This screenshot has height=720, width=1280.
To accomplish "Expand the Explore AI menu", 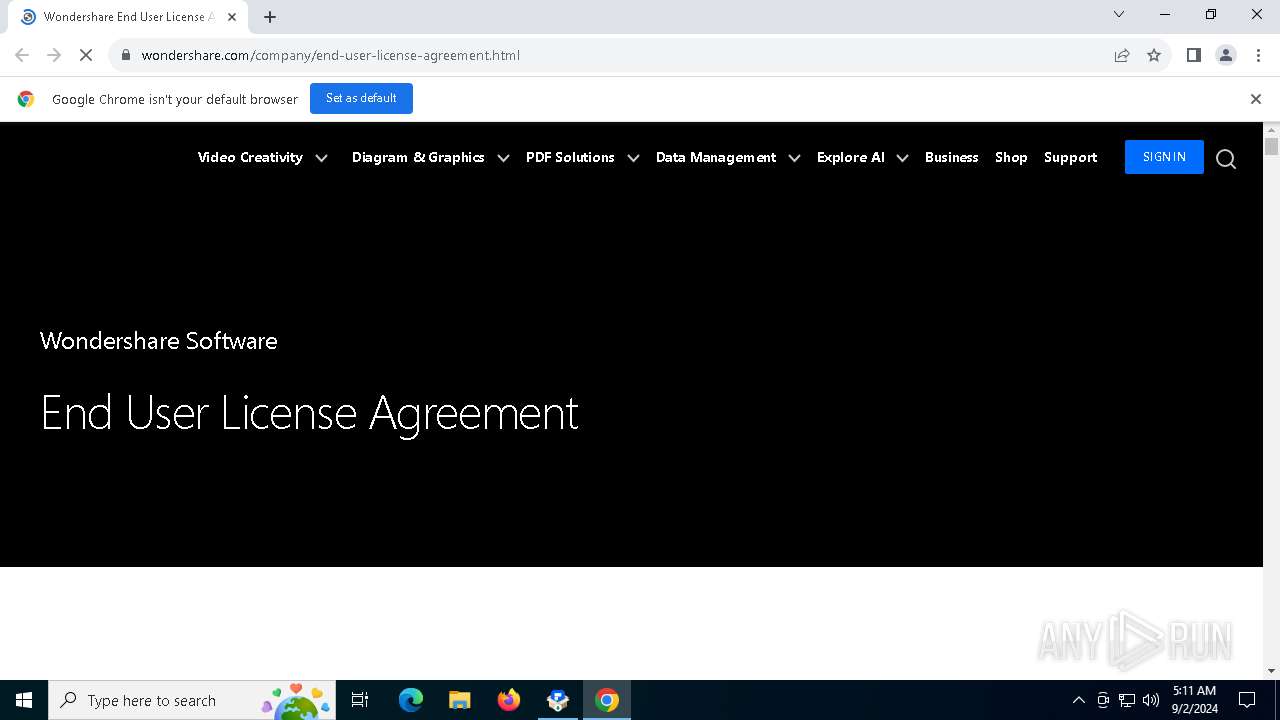I will point(851,157).
